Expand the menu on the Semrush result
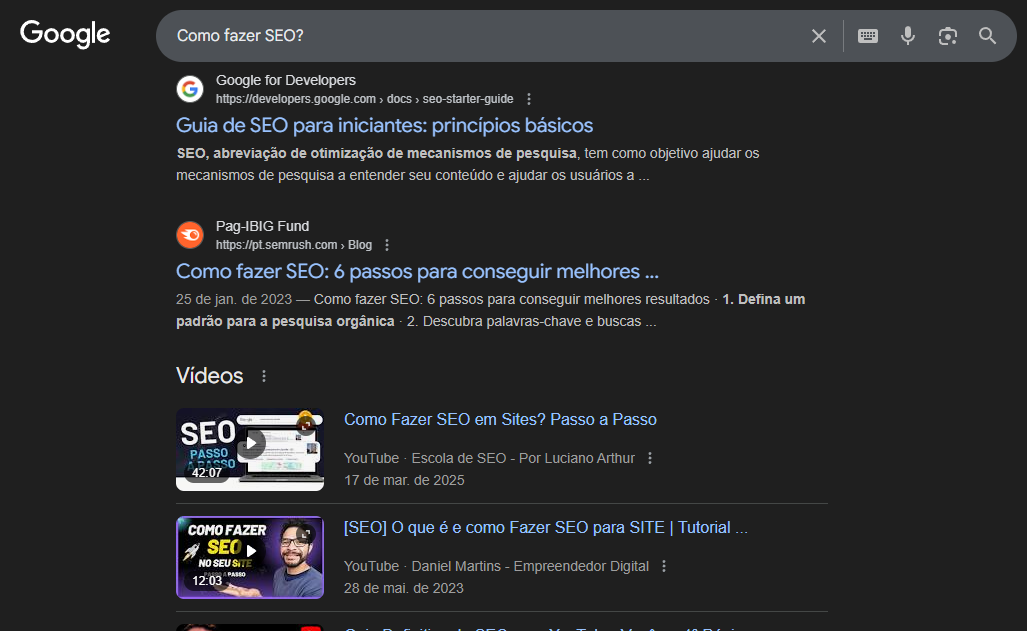This screenshot has height=631, width=1027. (x=386, y=244)
